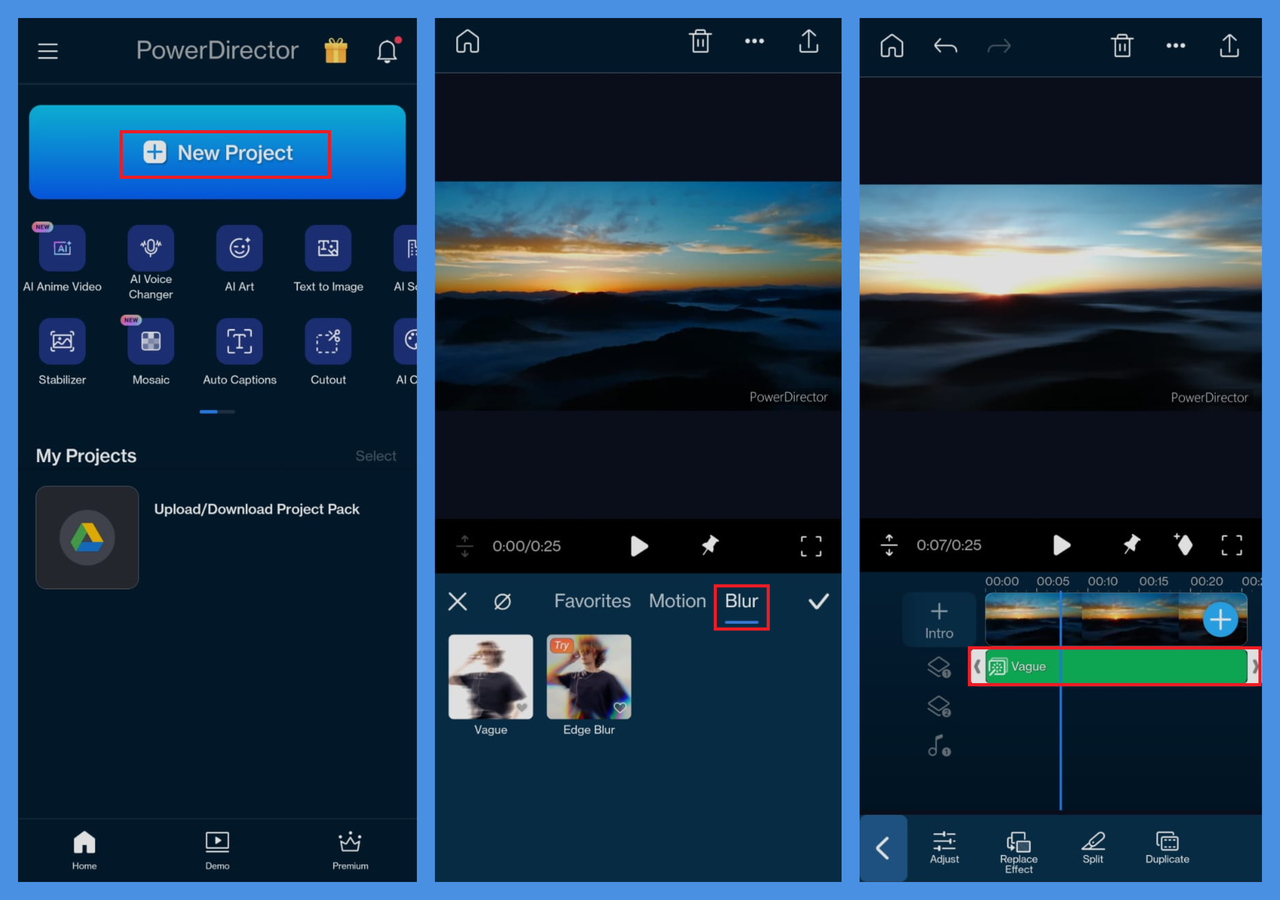This screenshot has width=1280, height=900.
Task: Click the 00:10 mark on the timeline ruler
Action: (x=1103, y=581)
